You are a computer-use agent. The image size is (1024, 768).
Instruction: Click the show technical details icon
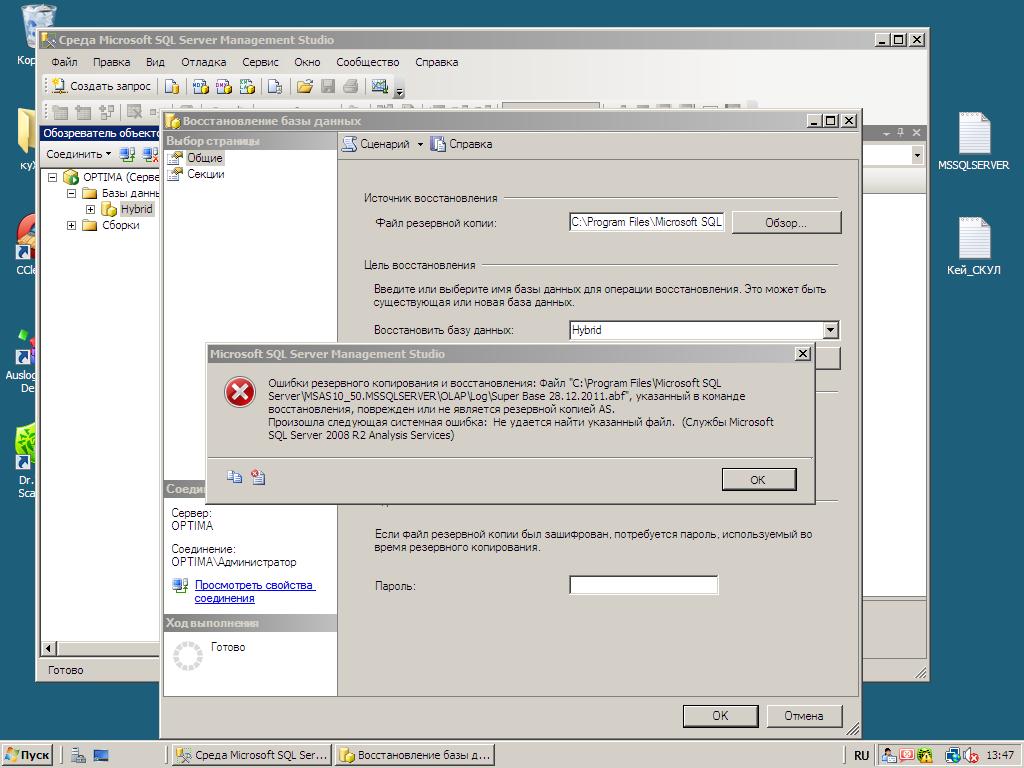click(x=258, y=477)
